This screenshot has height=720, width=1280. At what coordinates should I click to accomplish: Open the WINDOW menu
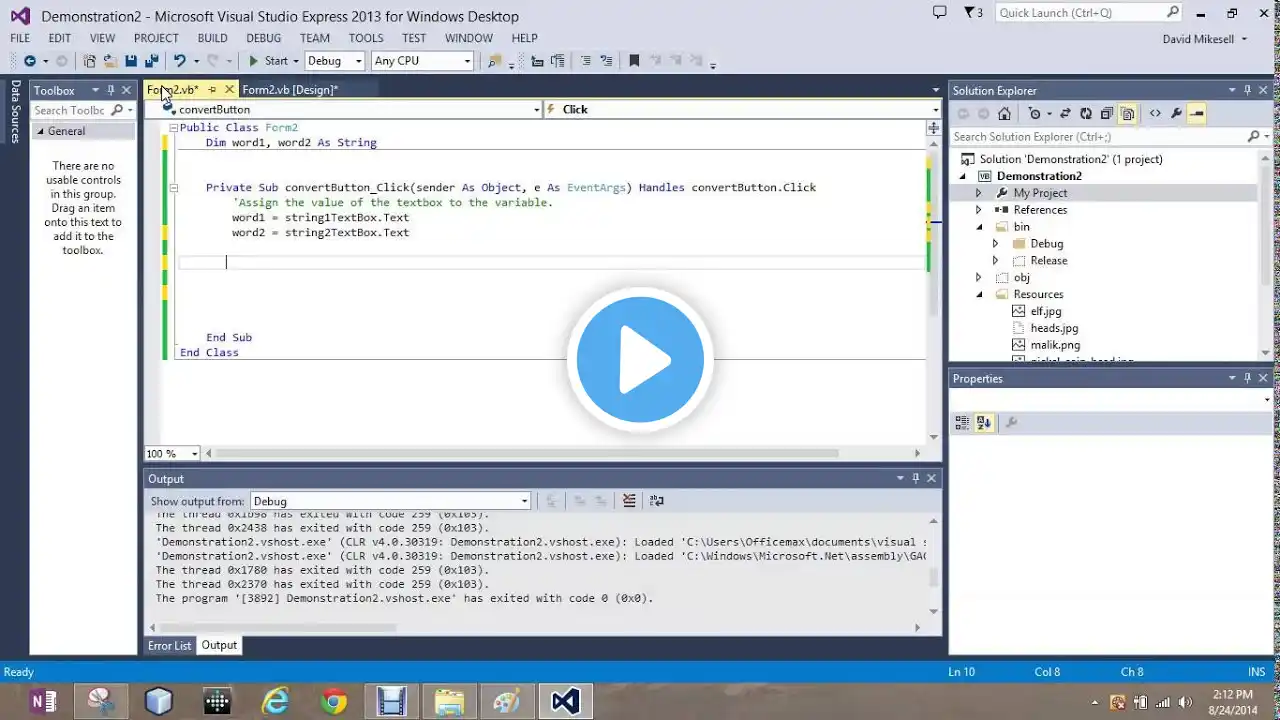pyautogui.click(x=469, y=38)
